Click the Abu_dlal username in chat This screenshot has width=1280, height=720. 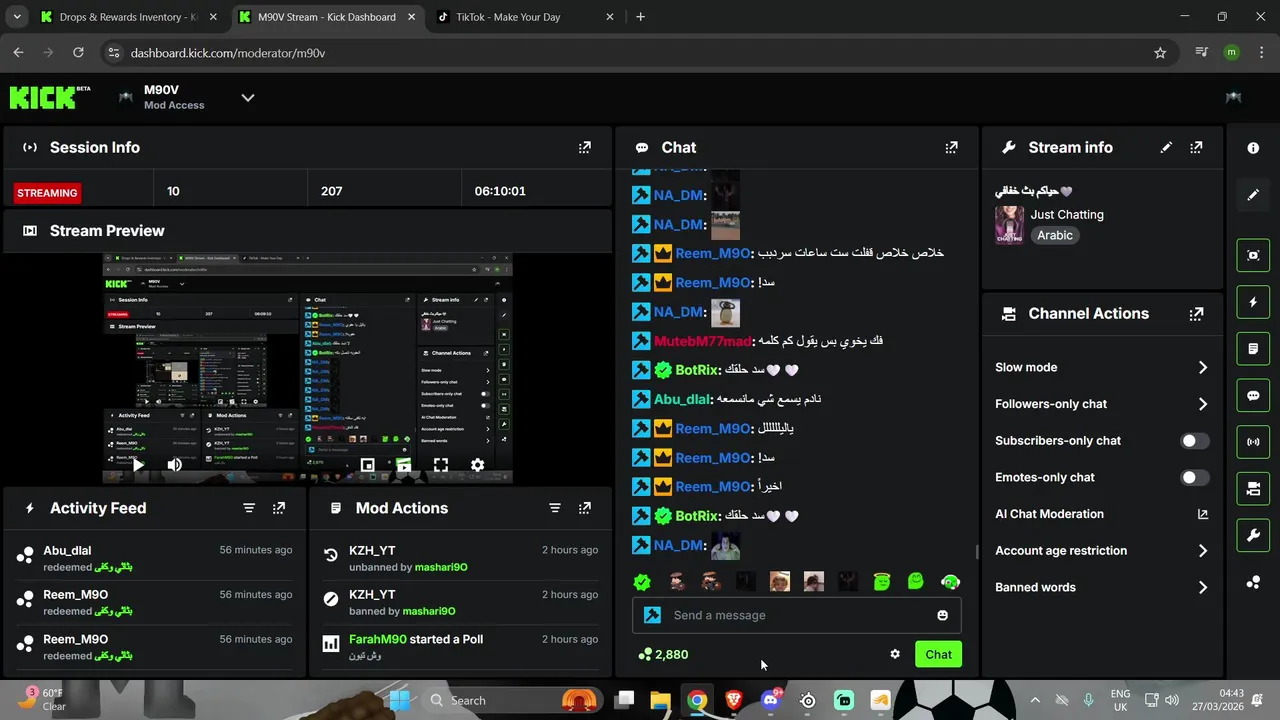click(681, 399)
